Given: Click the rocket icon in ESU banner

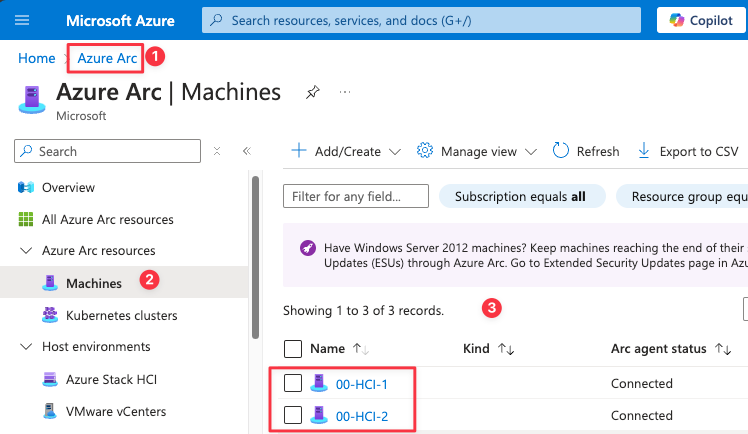Looking at the screenshot, I should click(x=308, y=248).
